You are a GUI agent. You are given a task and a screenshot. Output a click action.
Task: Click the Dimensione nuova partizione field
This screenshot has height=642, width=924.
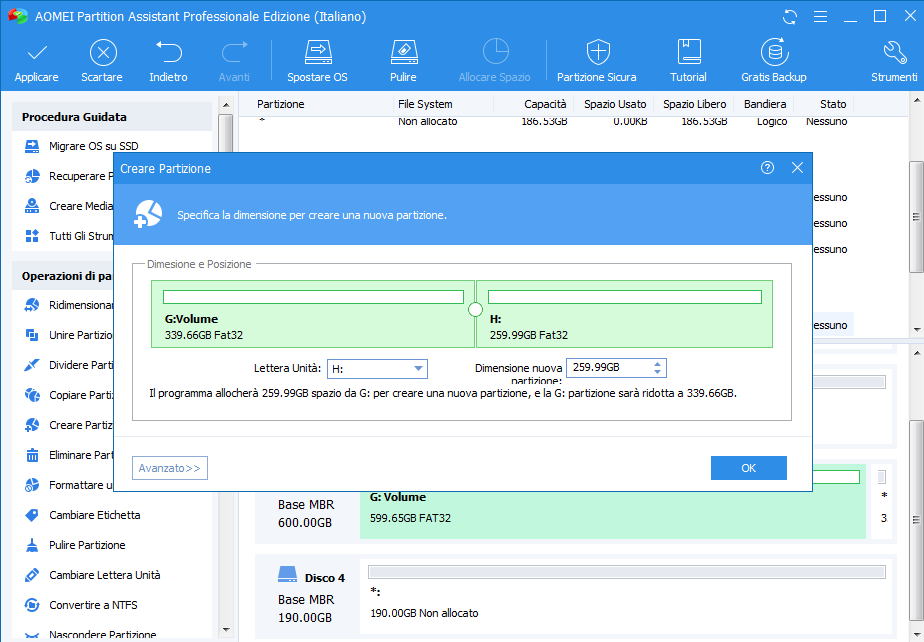[x=608, y=368]
